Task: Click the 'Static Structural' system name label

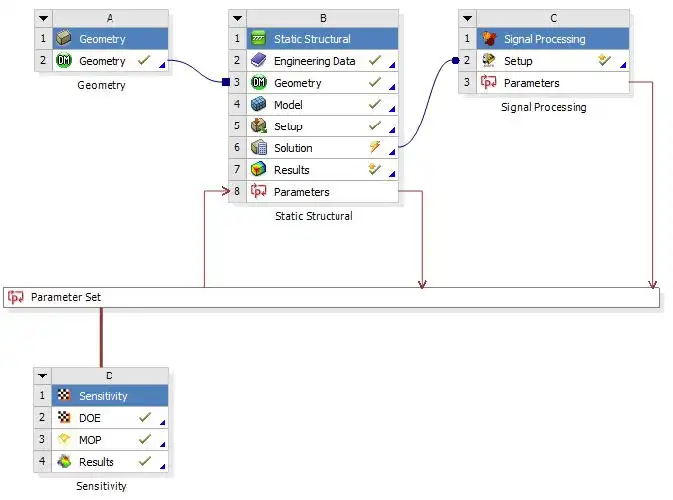Action: (x=314, y=216)
